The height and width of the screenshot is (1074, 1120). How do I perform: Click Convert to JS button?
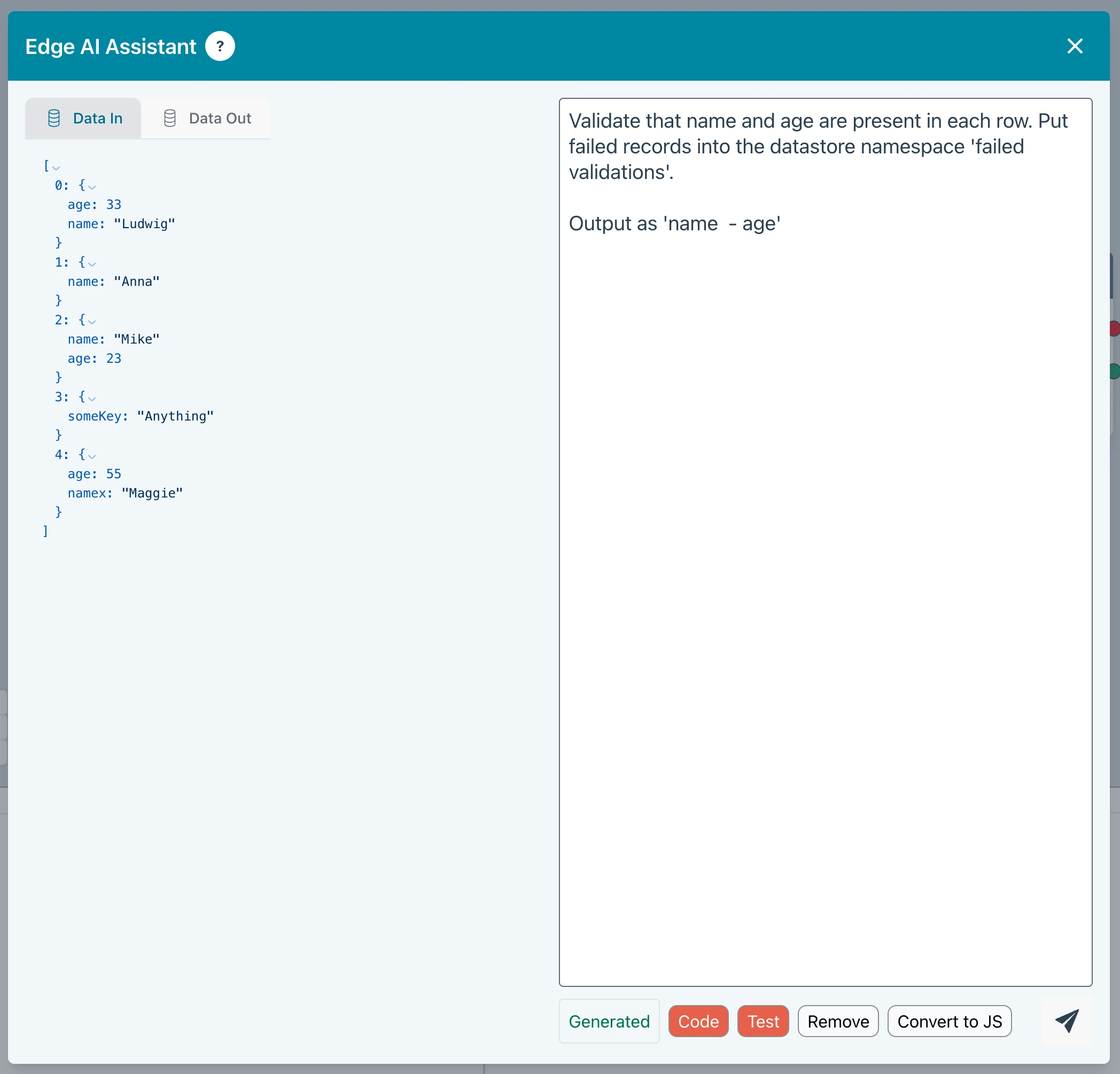(949, 1021)
